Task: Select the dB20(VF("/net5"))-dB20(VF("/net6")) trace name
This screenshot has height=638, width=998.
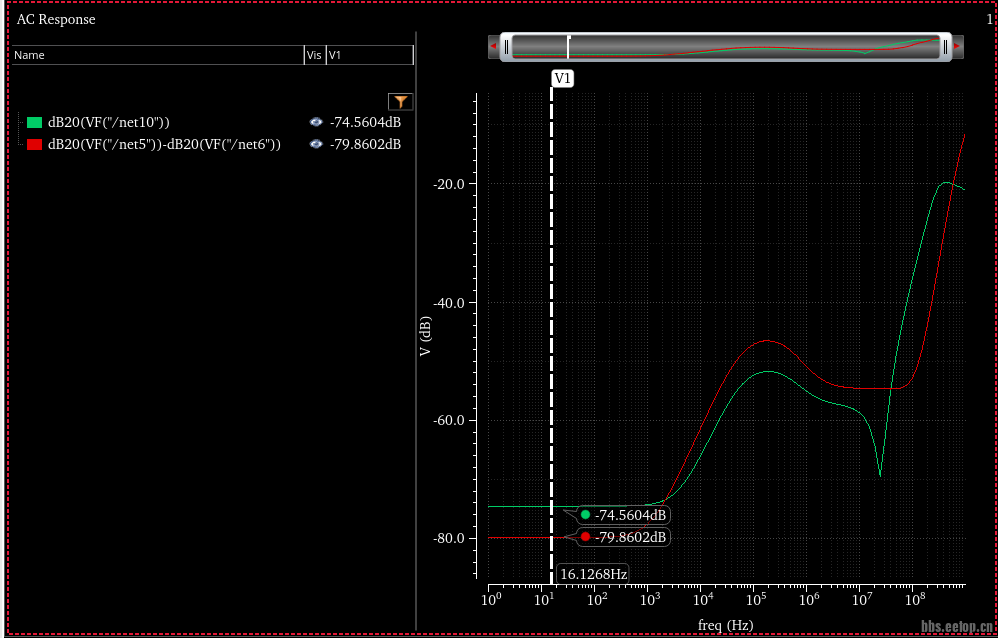Action: tap(164, 145)
